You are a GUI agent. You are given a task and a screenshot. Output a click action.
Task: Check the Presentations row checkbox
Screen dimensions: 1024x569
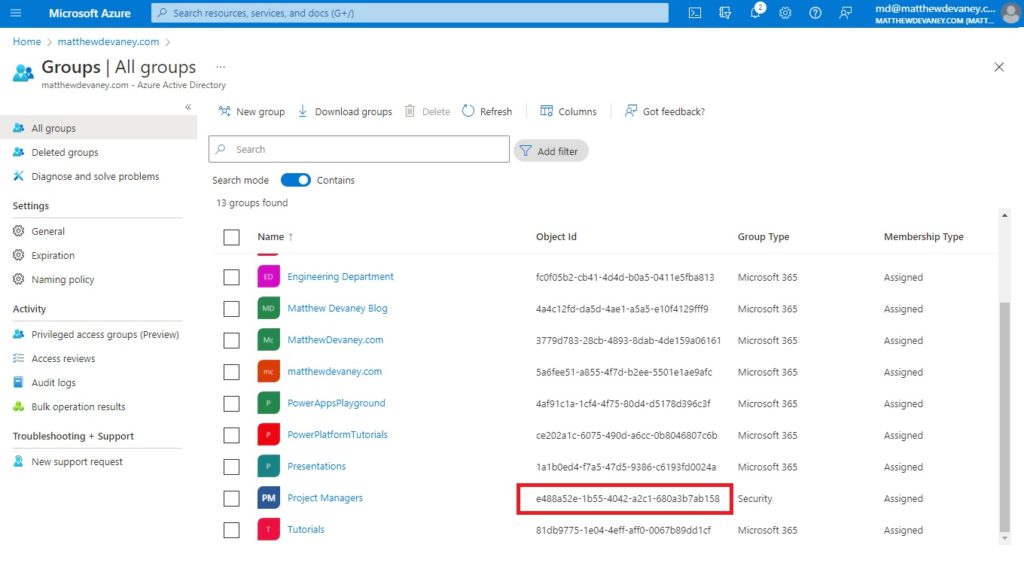click(231, 466)
